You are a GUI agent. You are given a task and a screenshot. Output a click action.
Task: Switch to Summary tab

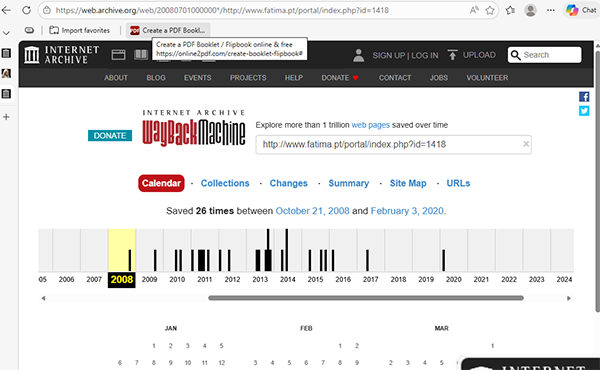tap(349, 183)
